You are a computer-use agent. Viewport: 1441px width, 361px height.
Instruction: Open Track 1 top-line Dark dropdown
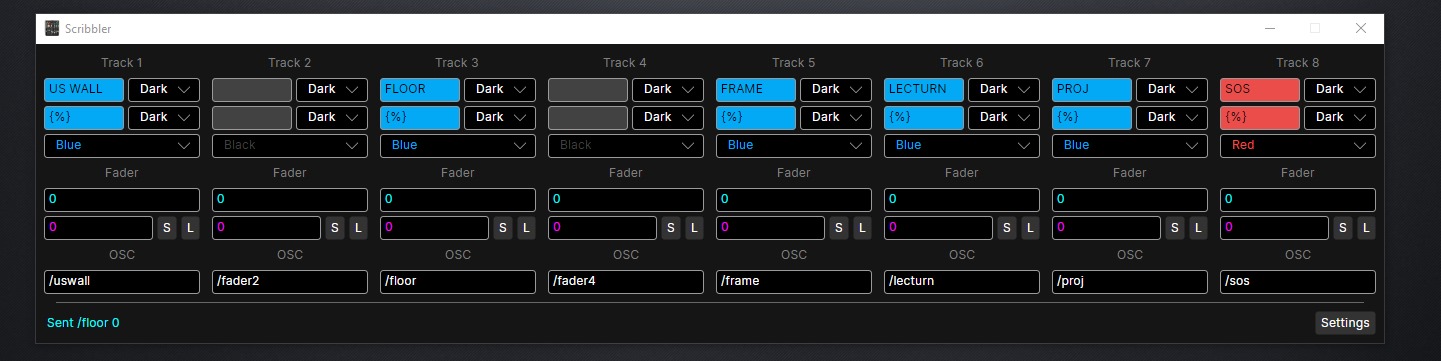(x=164, y=89)
